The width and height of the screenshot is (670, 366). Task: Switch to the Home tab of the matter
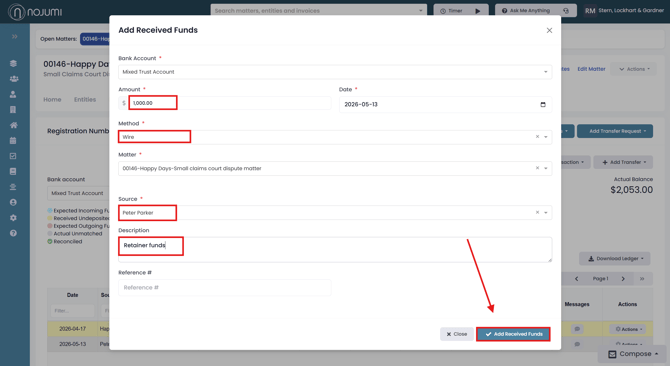pyautogui.click(x=52, y=100)
